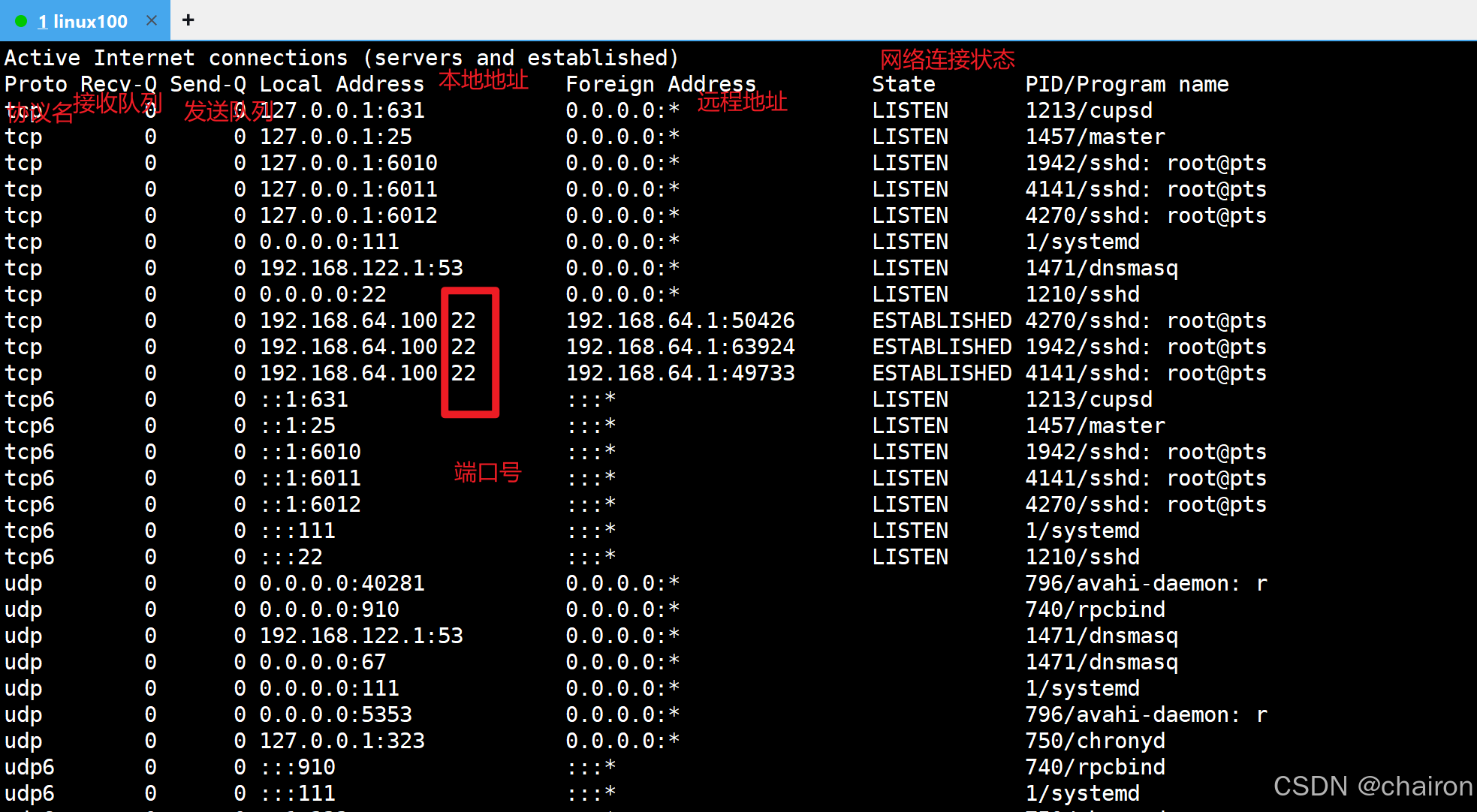The image size is (1477, 812).
Task: Click local address 192.168.122.1:53 tcp row
Action: pyautogui.click(x=361, y=268)
